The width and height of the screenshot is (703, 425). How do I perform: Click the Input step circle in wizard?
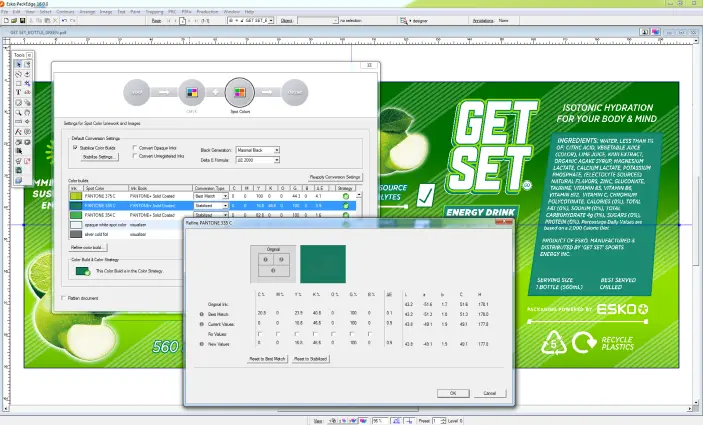pos(137,92)
